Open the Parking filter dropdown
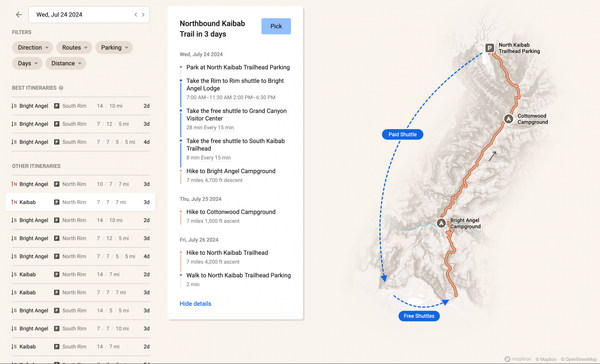 tap(114, 47)
